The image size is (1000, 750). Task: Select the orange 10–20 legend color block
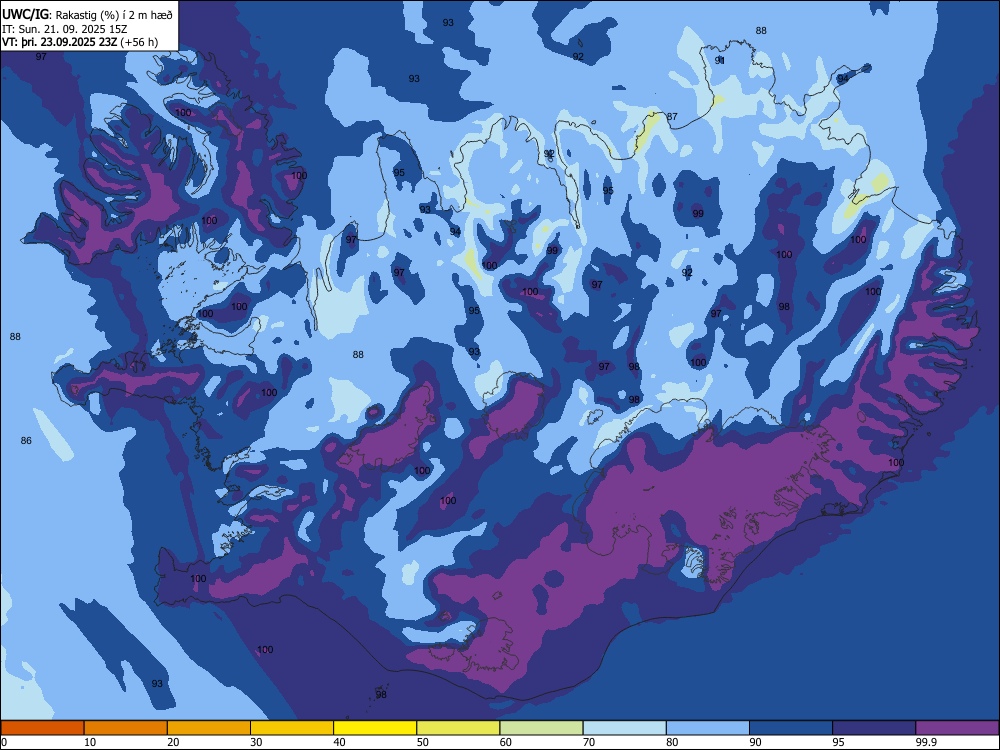point(126,728)
